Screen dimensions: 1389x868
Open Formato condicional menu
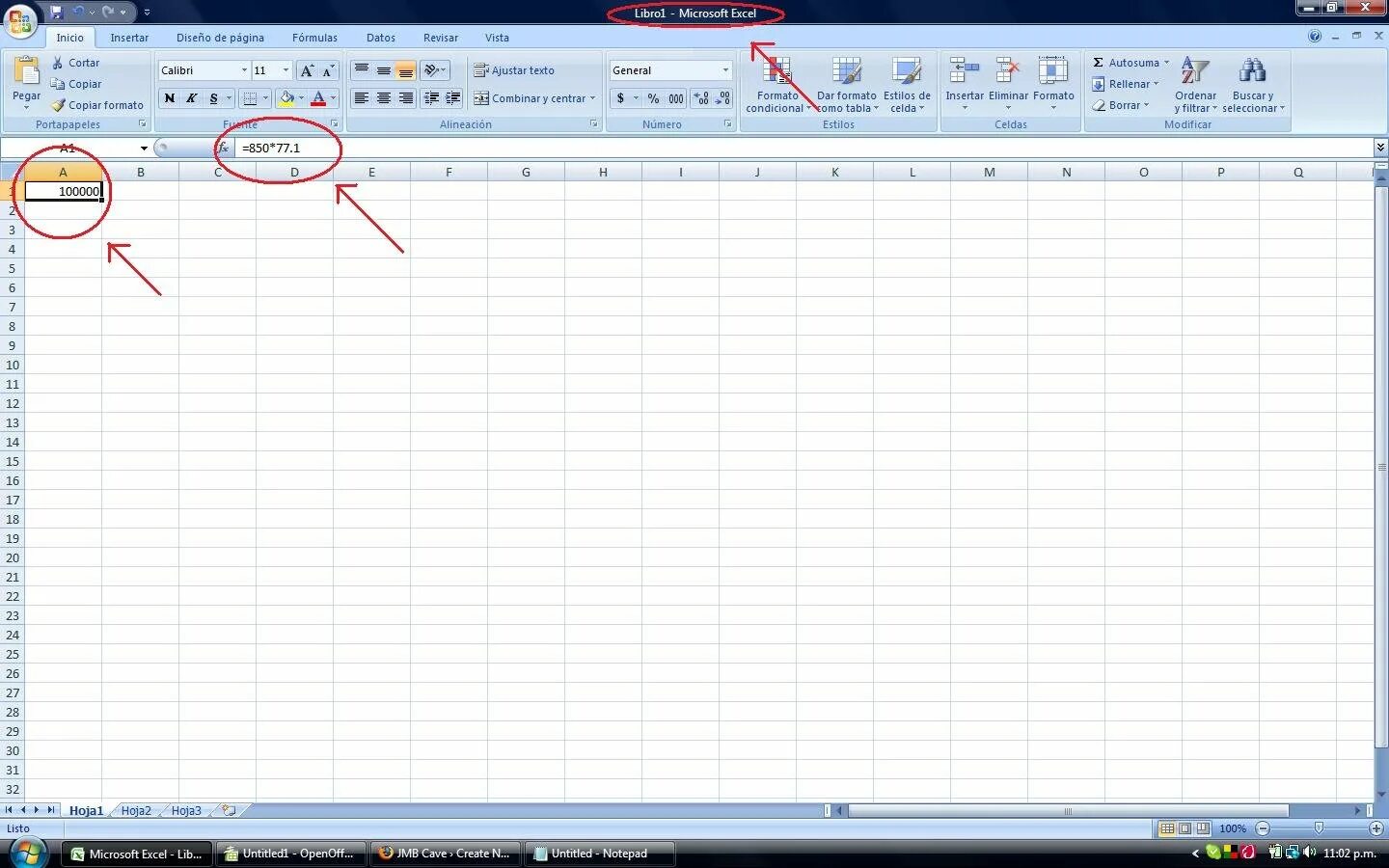coord(777,85)
